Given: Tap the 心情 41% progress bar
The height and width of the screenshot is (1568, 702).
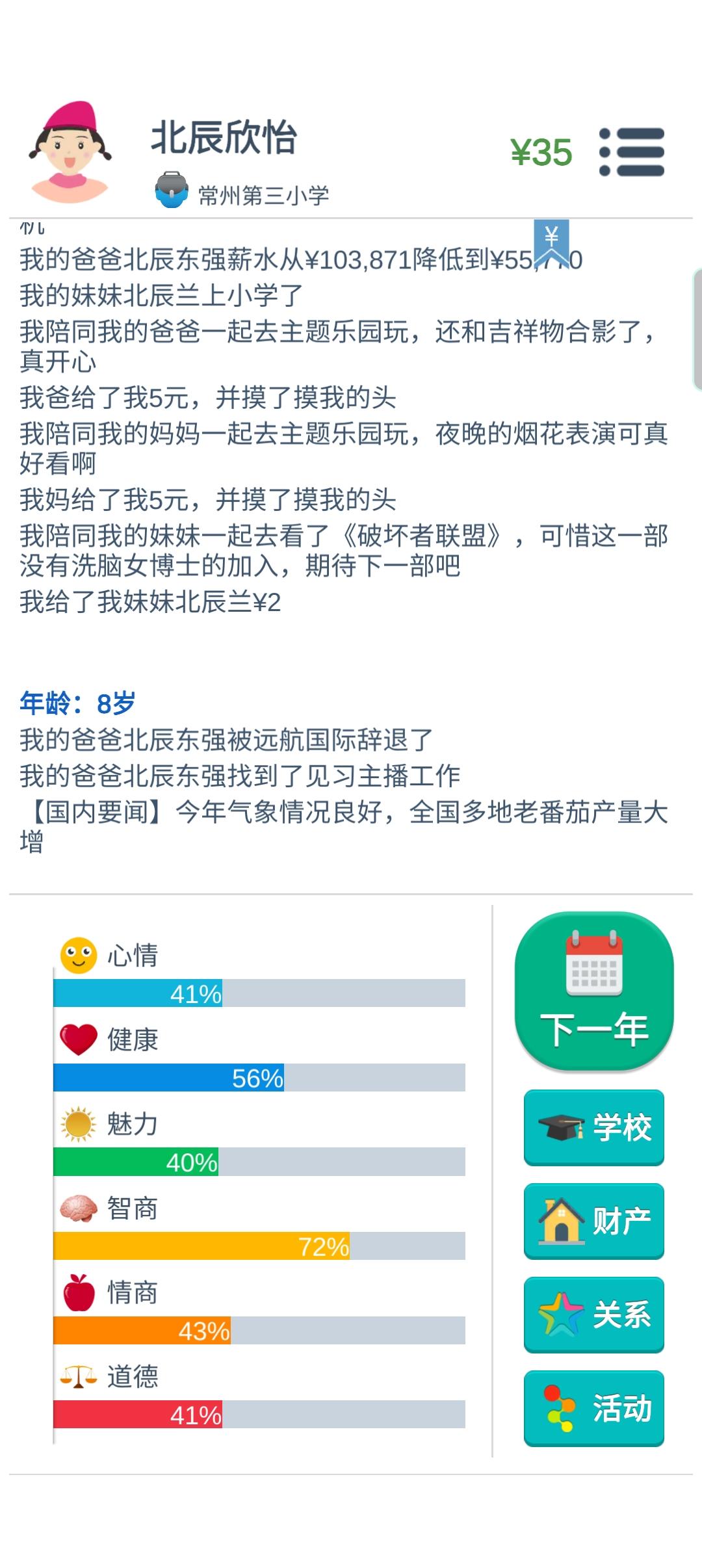Looking at the screenshot, I should pos(259,993).
